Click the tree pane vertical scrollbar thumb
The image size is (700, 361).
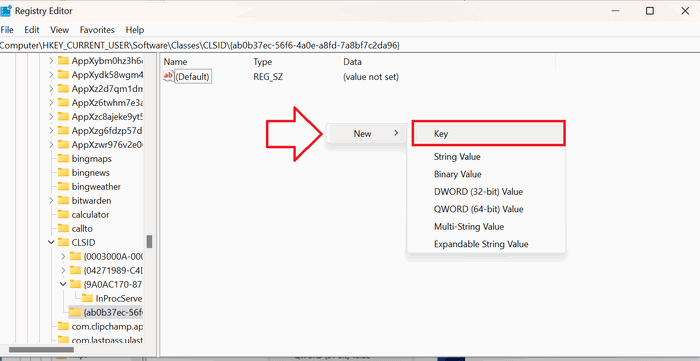150,241
